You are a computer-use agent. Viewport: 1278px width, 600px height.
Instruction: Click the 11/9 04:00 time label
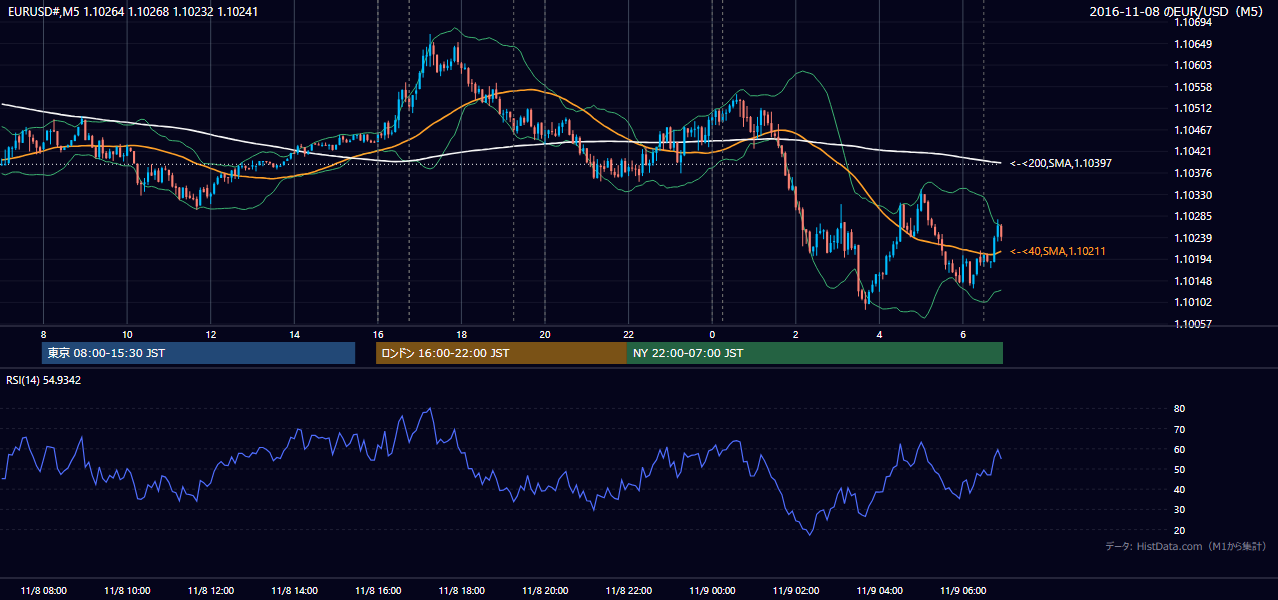(x=880, y=590)
